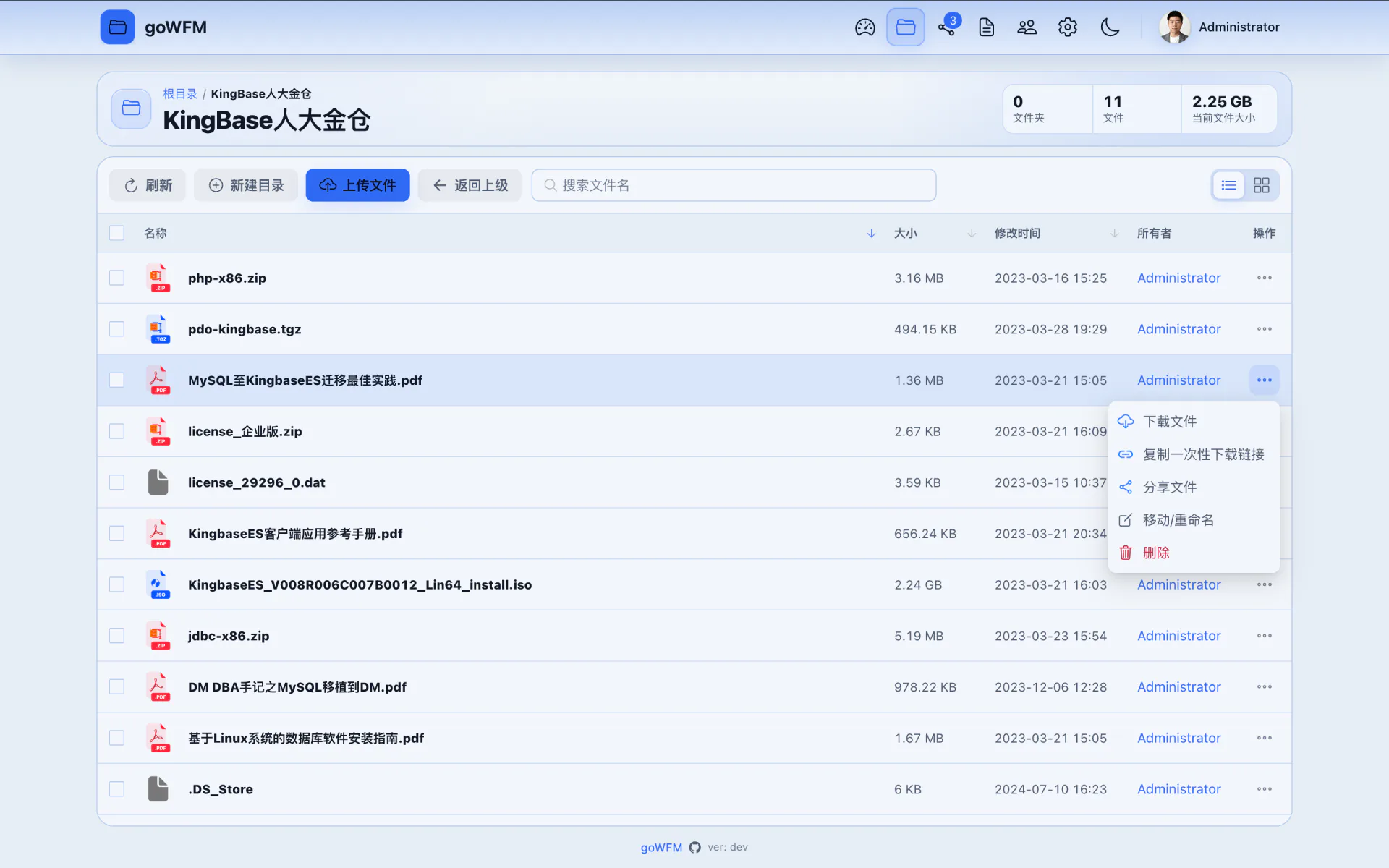The image size is (1389, 868).
Task: Open actions menu for pdo-kingbase.tgz
Action: 1264,329
